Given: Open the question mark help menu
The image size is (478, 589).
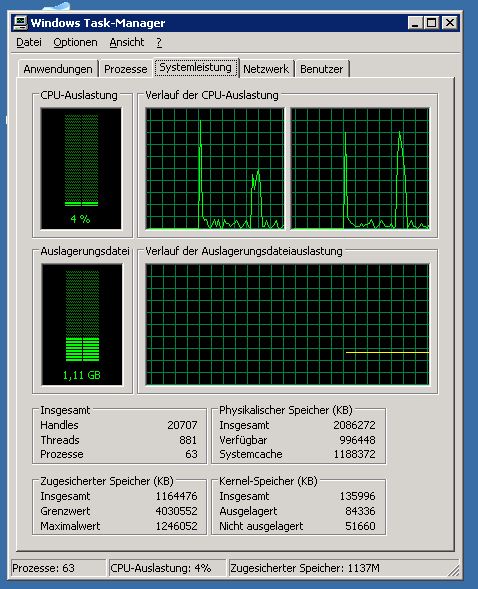Looking at the screenshot, I should click(159, 42).
